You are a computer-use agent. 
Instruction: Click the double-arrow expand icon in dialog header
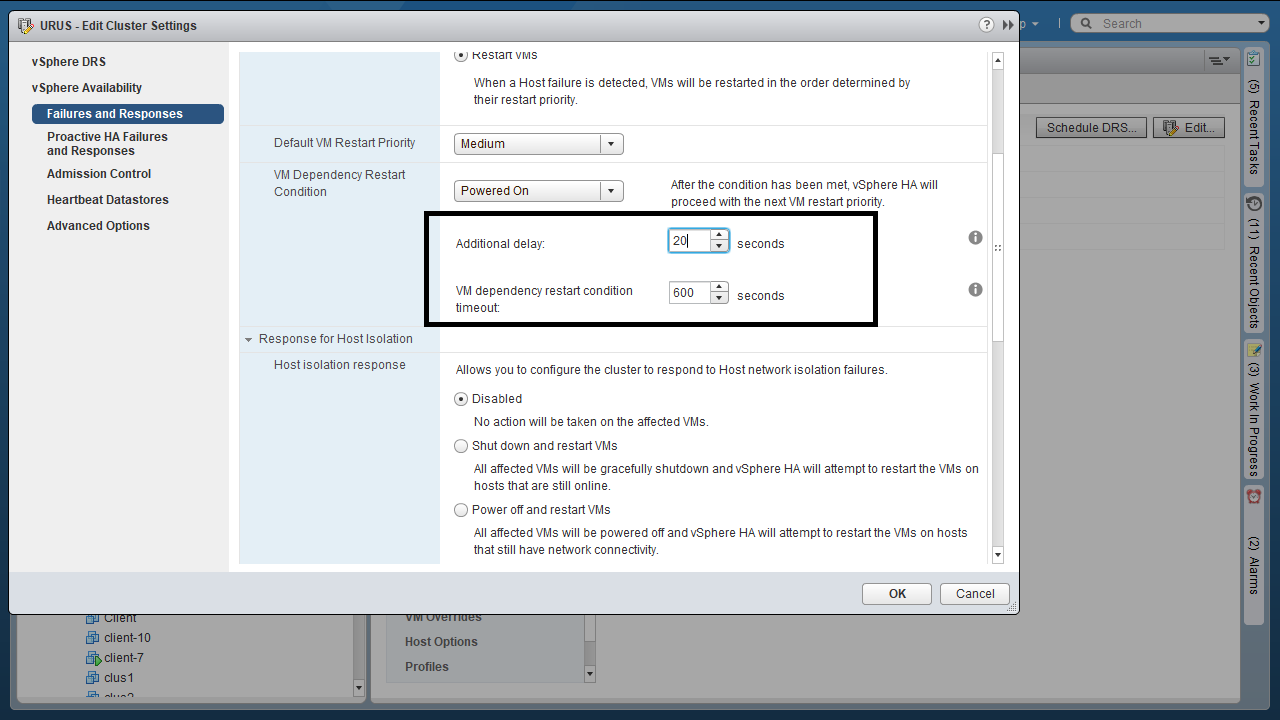coord(1006,25)
